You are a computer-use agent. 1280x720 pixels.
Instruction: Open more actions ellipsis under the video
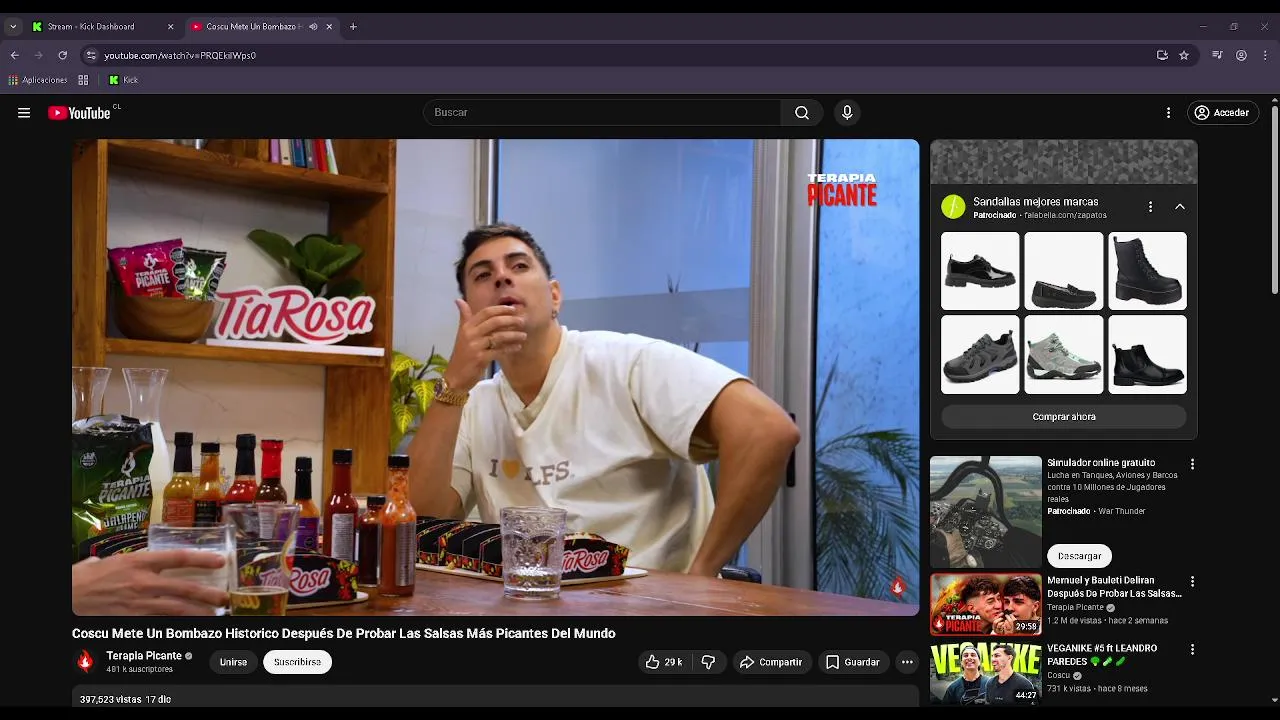coord(907,662)
